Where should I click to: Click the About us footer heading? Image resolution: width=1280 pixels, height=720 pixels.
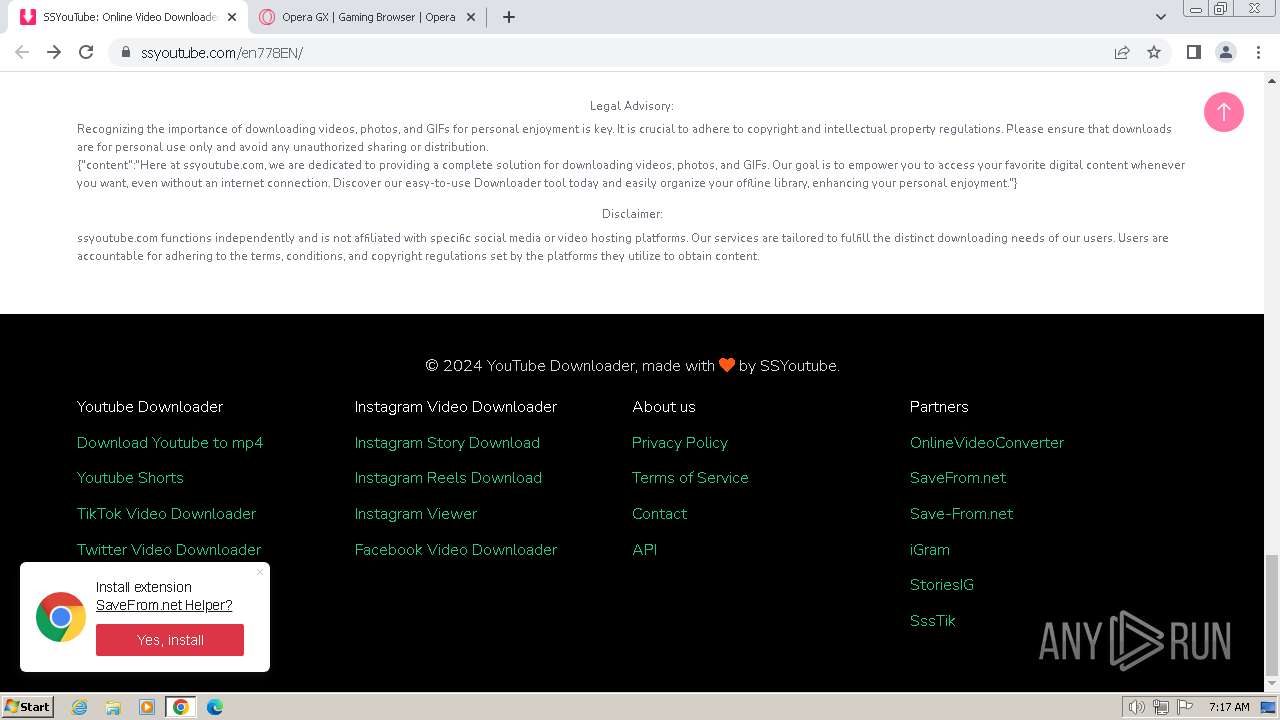tap(664, 407)
